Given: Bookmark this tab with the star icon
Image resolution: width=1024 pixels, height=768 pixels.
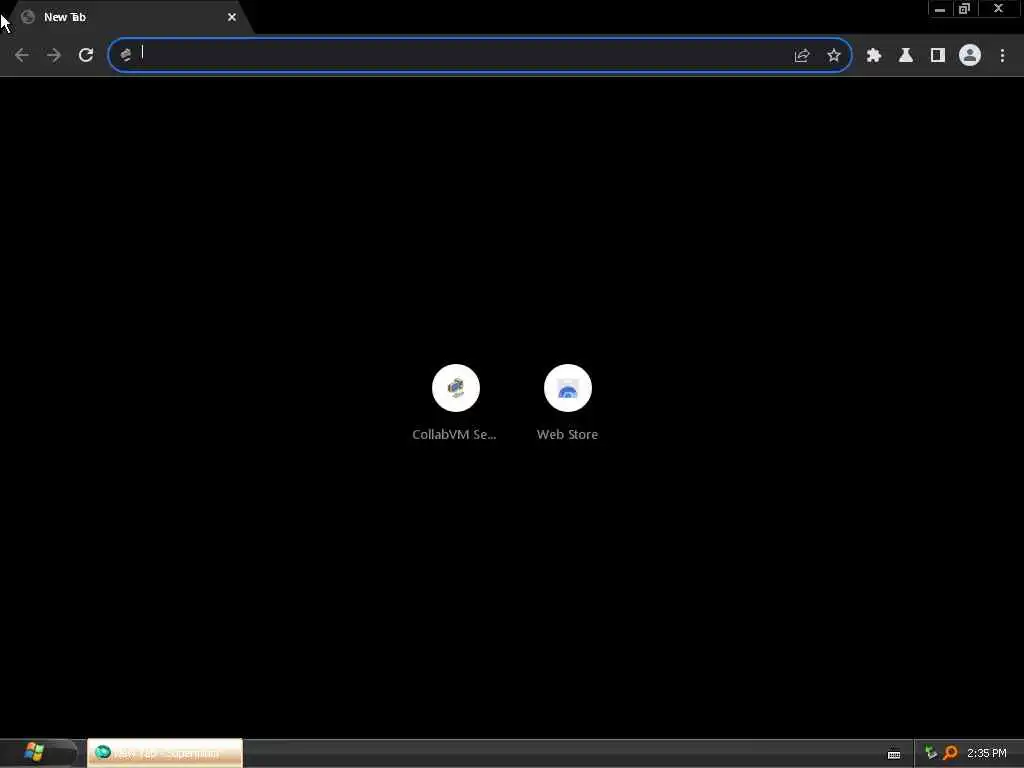Looking at the screenshot, I should tap(834, 56).
